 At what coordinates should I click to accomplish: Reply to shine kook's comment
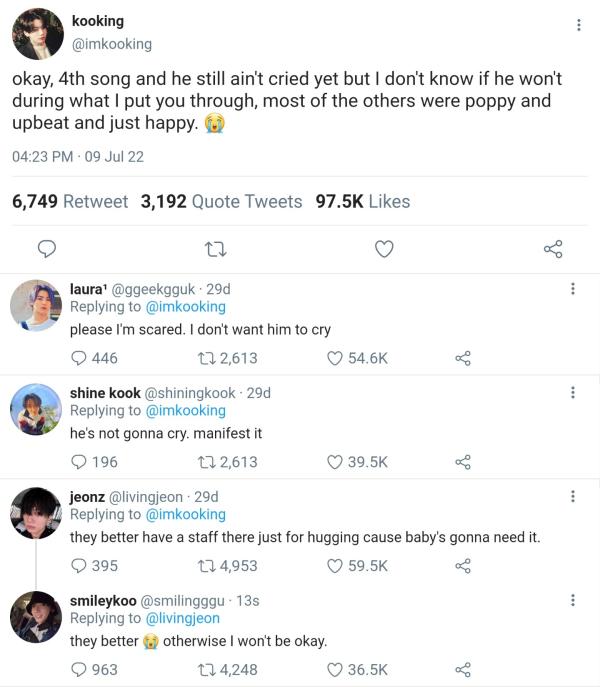click(x=79, y=462)
